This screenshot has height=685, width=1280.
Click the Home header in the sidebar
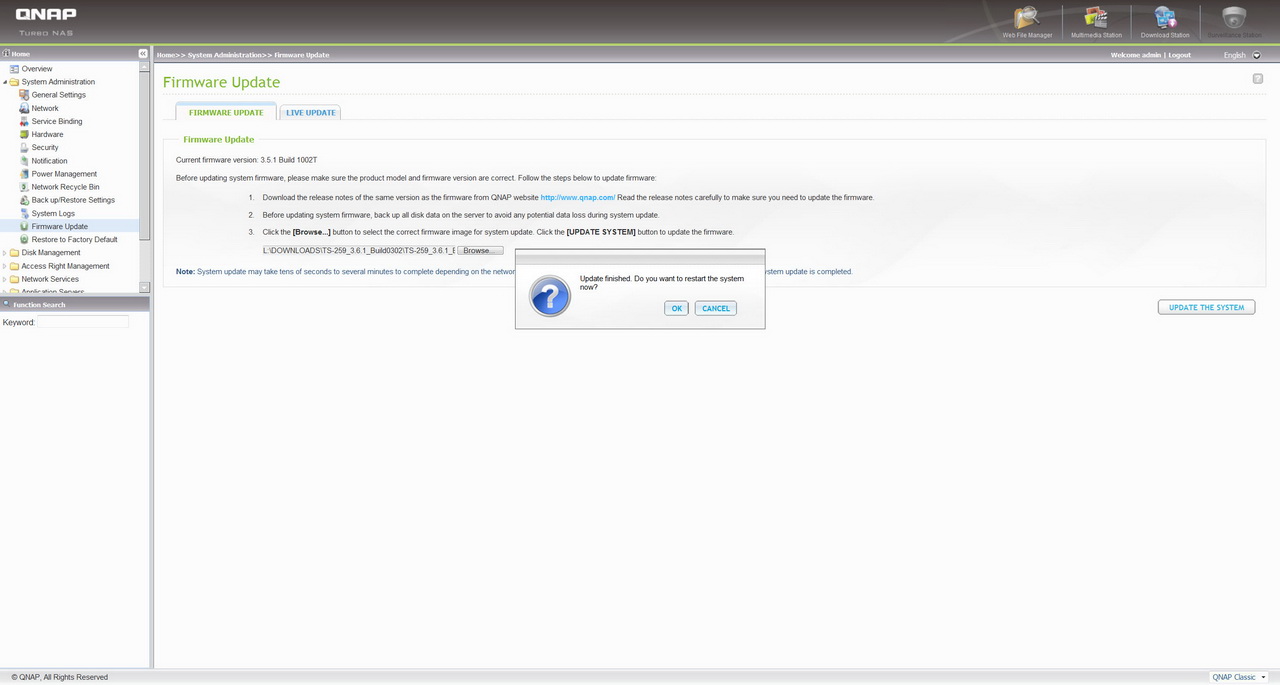pyautogui.click(x=21, y=54)
